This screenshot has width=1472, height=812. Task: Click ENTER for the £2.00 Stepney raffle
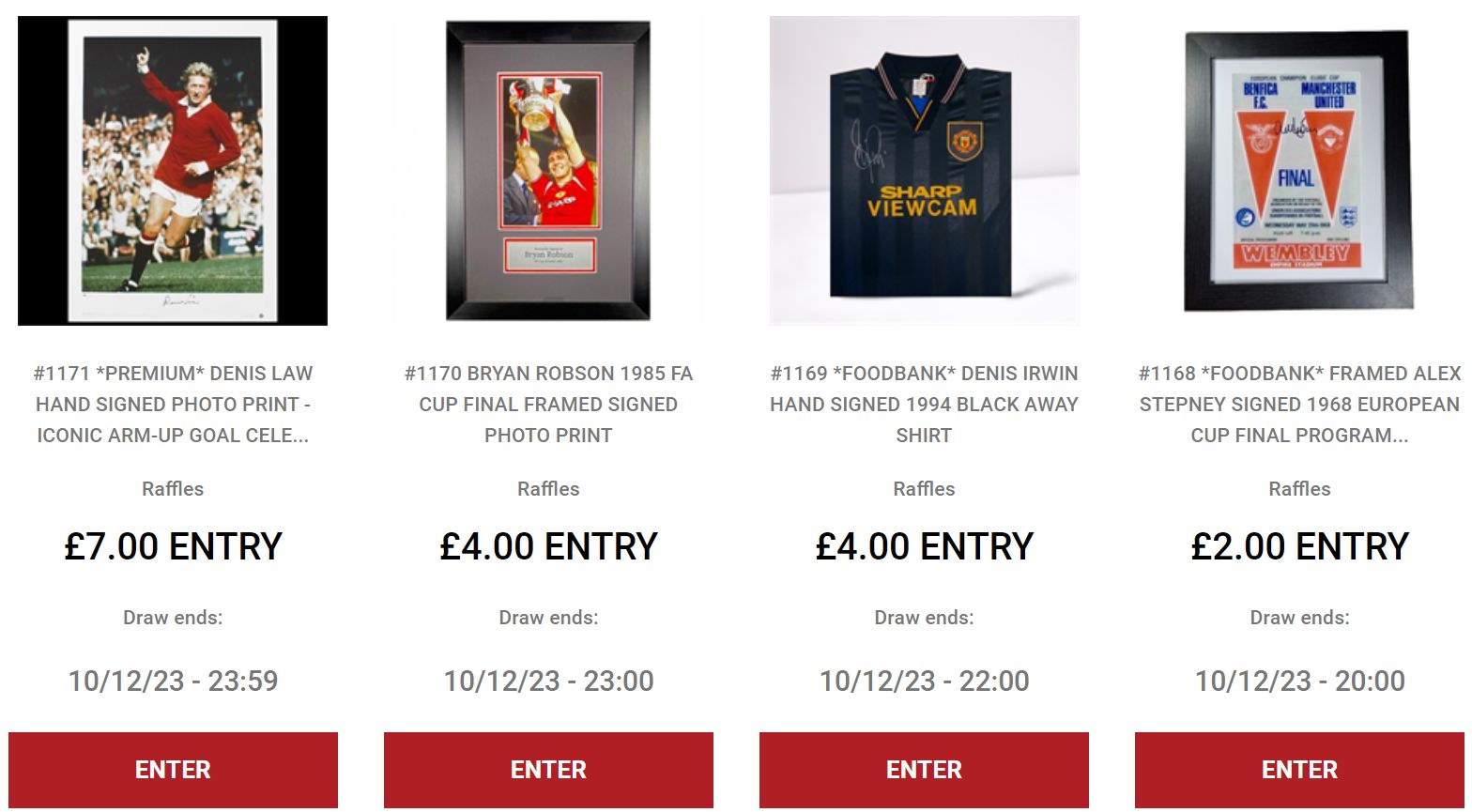click(1299, 770)
